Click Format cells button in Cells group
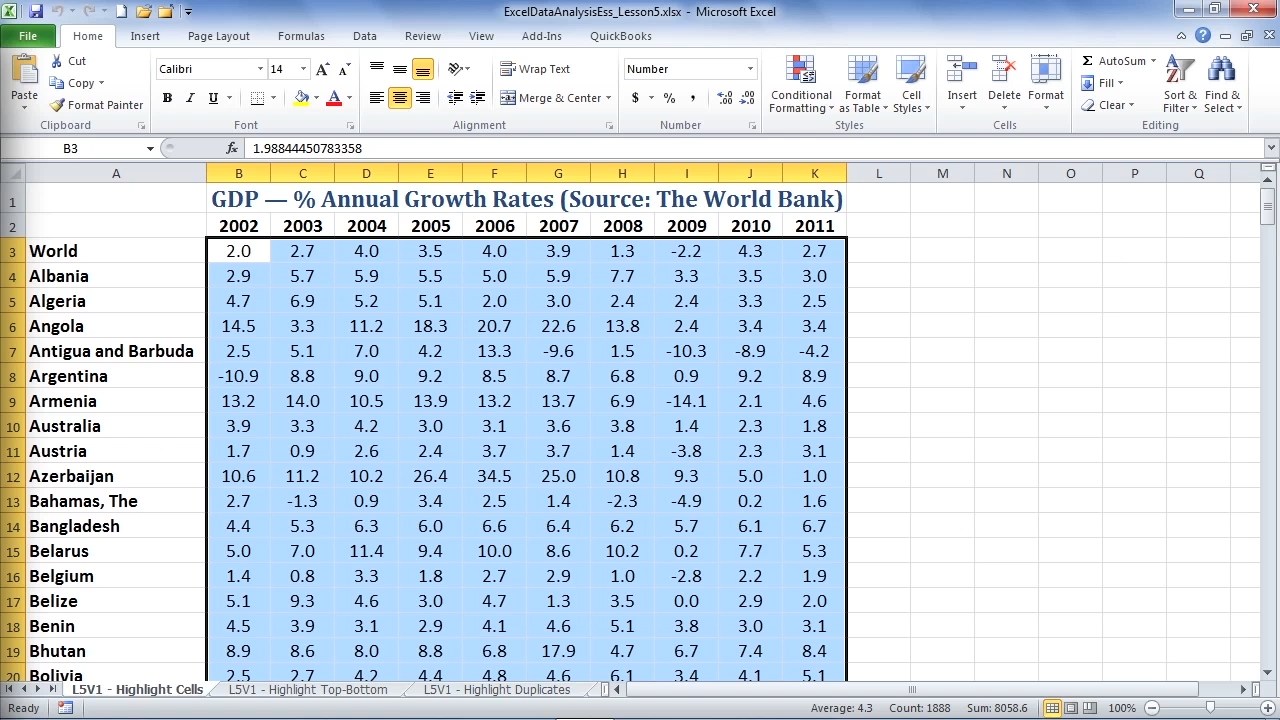The image size is (1280, 720). [1046, 83]
